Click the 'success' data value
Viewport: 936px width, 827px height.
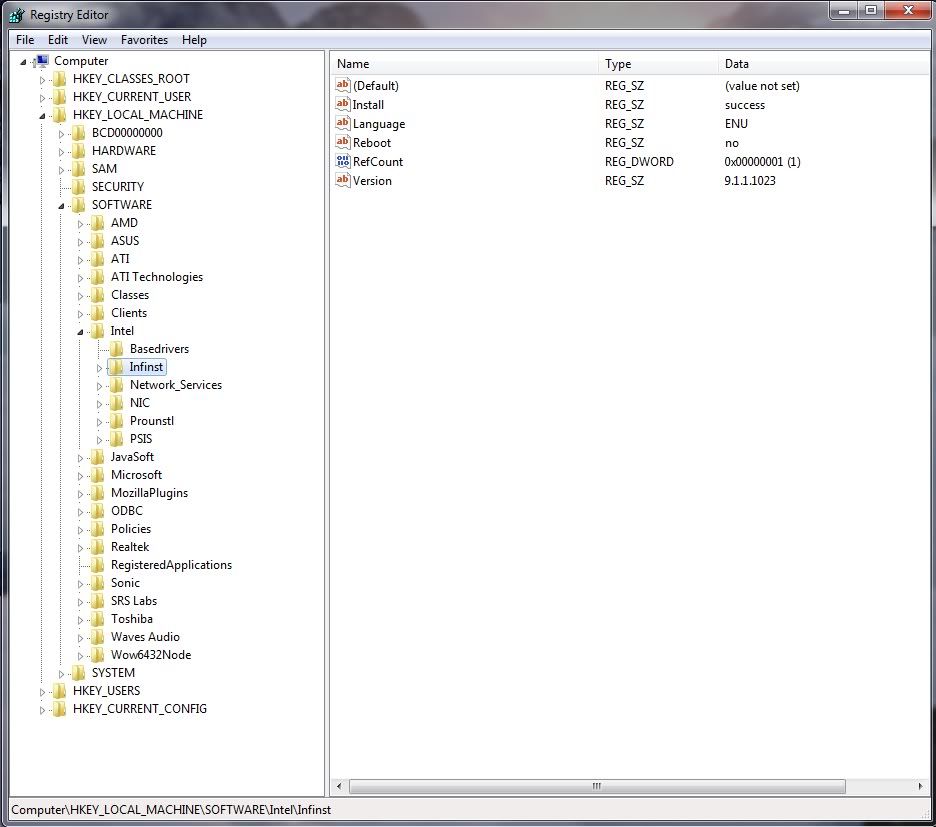744,104
